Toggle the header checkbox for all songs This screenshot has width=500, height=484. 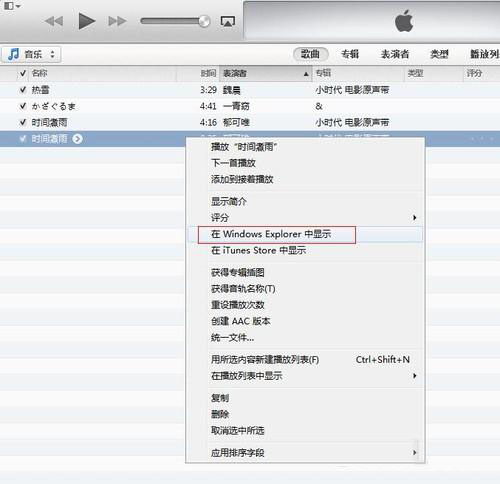coord(23,73)
